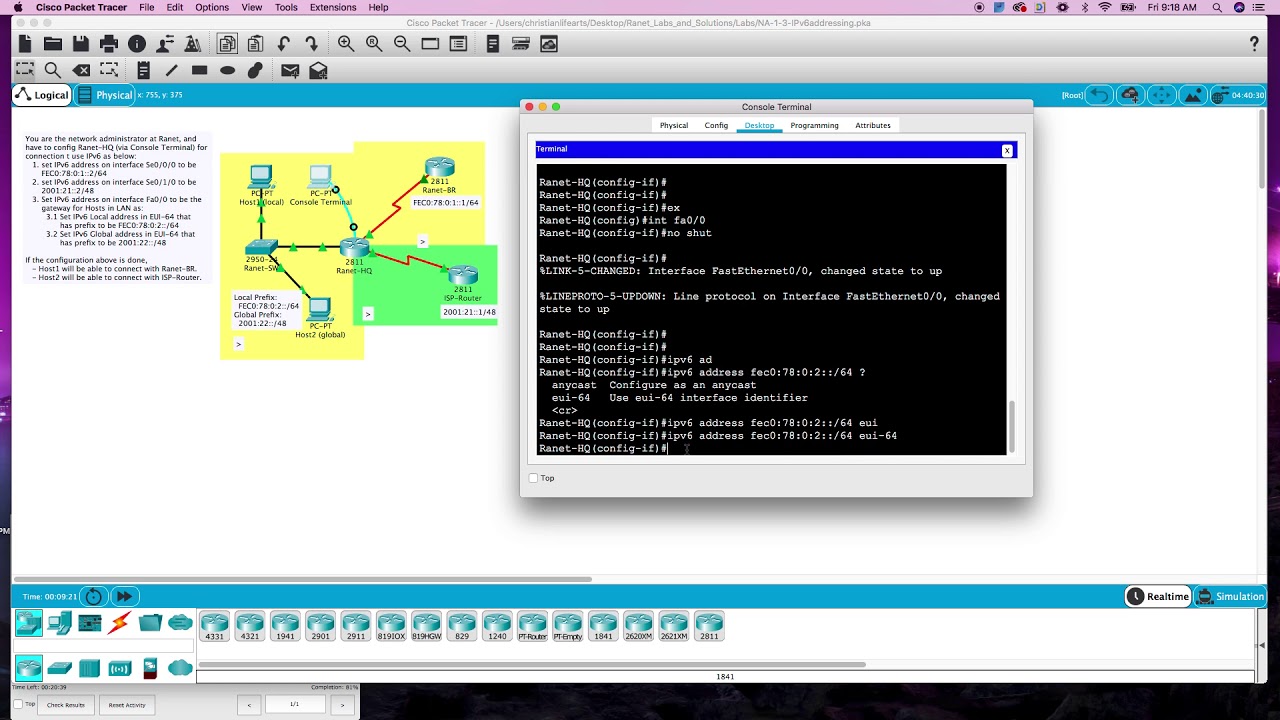1280x720 pixels.
Task: Zoom out of the workspace
Action: pyautogui.click(x=402, y=44)
